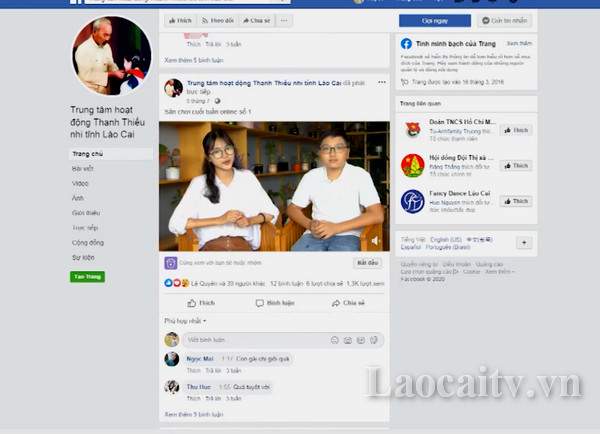Click the Quảng cáo footer link

(x=489, y=264)
